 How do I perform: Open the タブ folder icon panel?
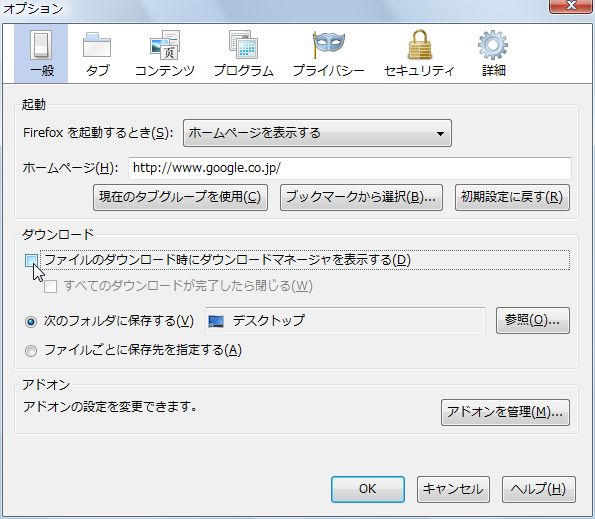(x=97, y=54)
